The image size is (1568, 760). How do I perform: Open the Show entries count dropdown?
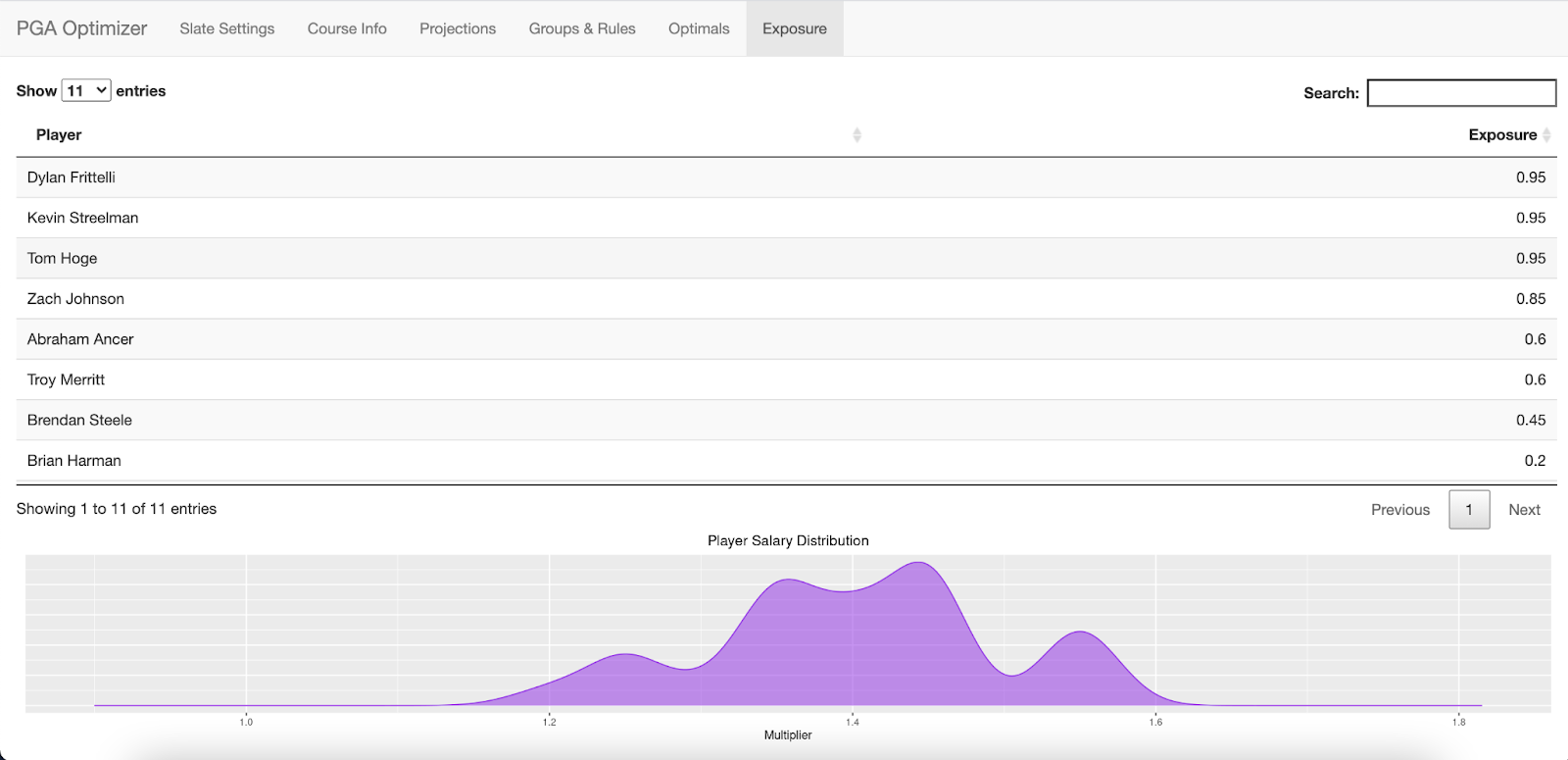pos(86,90)
